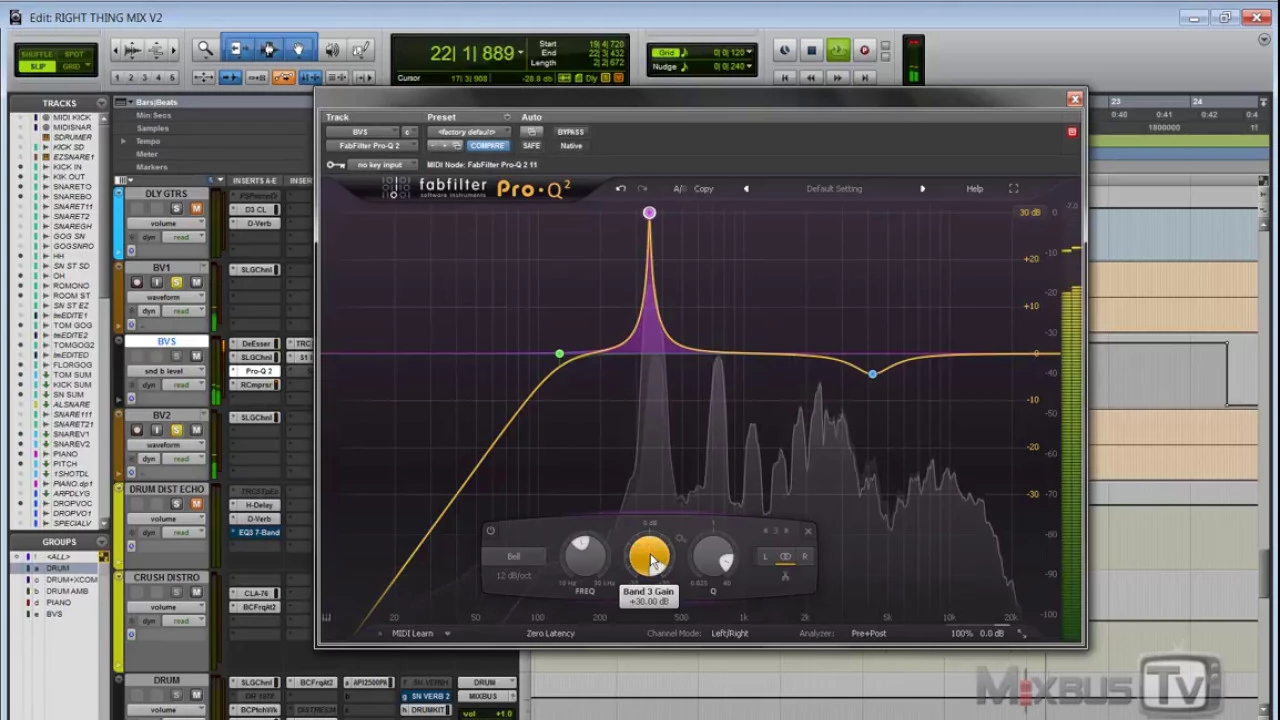
Task: Toggle the plugin power button on band panel
Action: click(490, 531)
